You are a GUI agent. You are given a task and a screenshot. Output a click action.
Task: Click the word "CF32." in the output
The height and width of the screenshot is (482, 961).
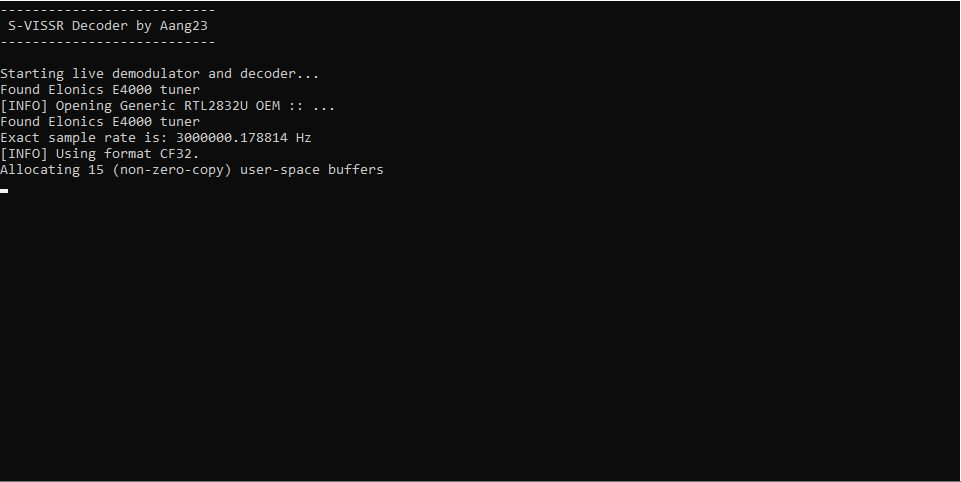coord(180,153)
